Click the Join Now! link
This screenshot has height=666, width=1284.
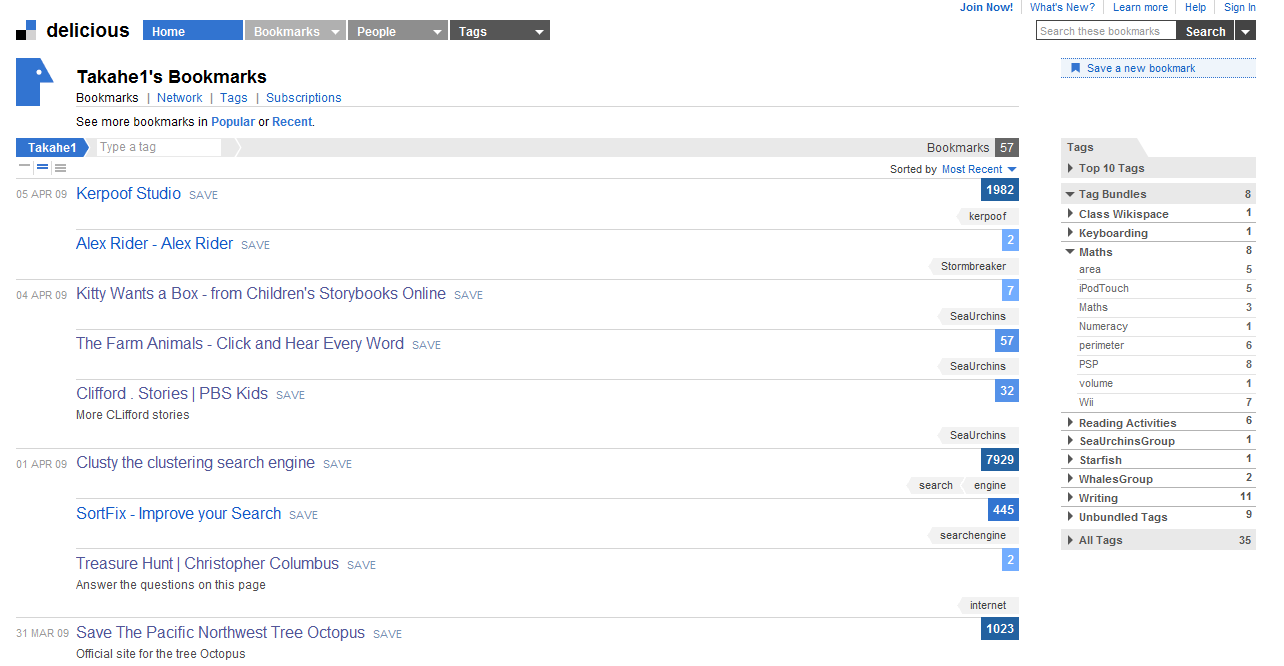point(986,7)
